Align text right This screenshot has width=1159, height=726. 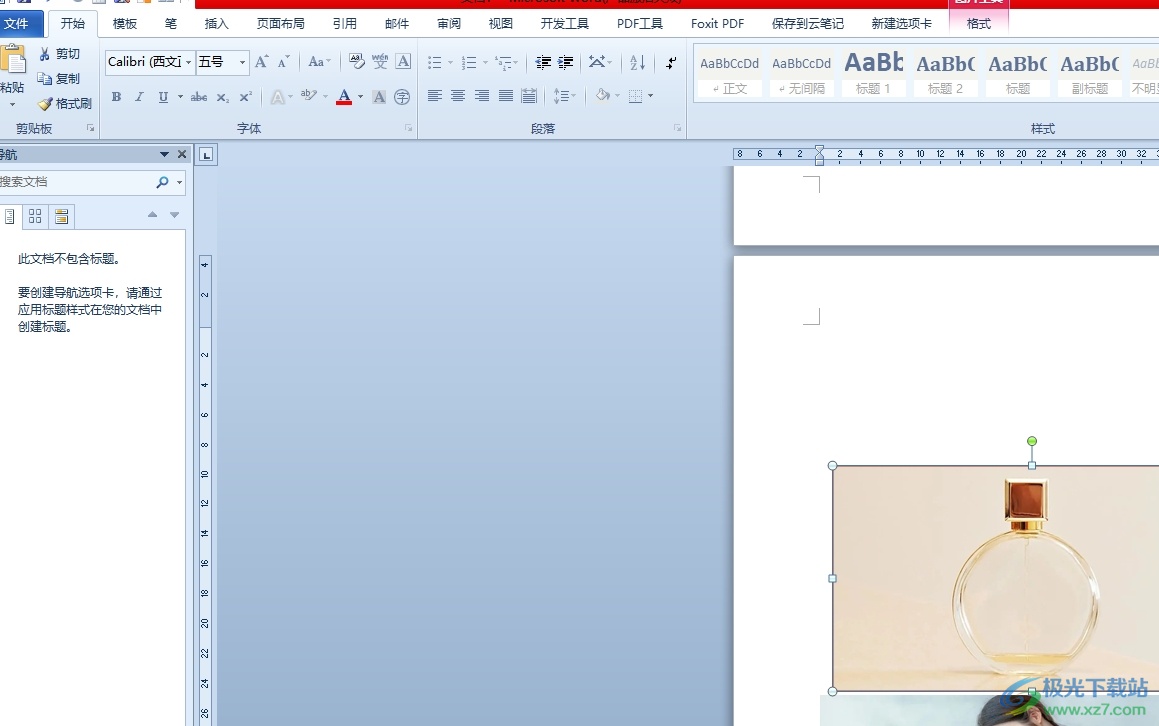coord(482,96)
